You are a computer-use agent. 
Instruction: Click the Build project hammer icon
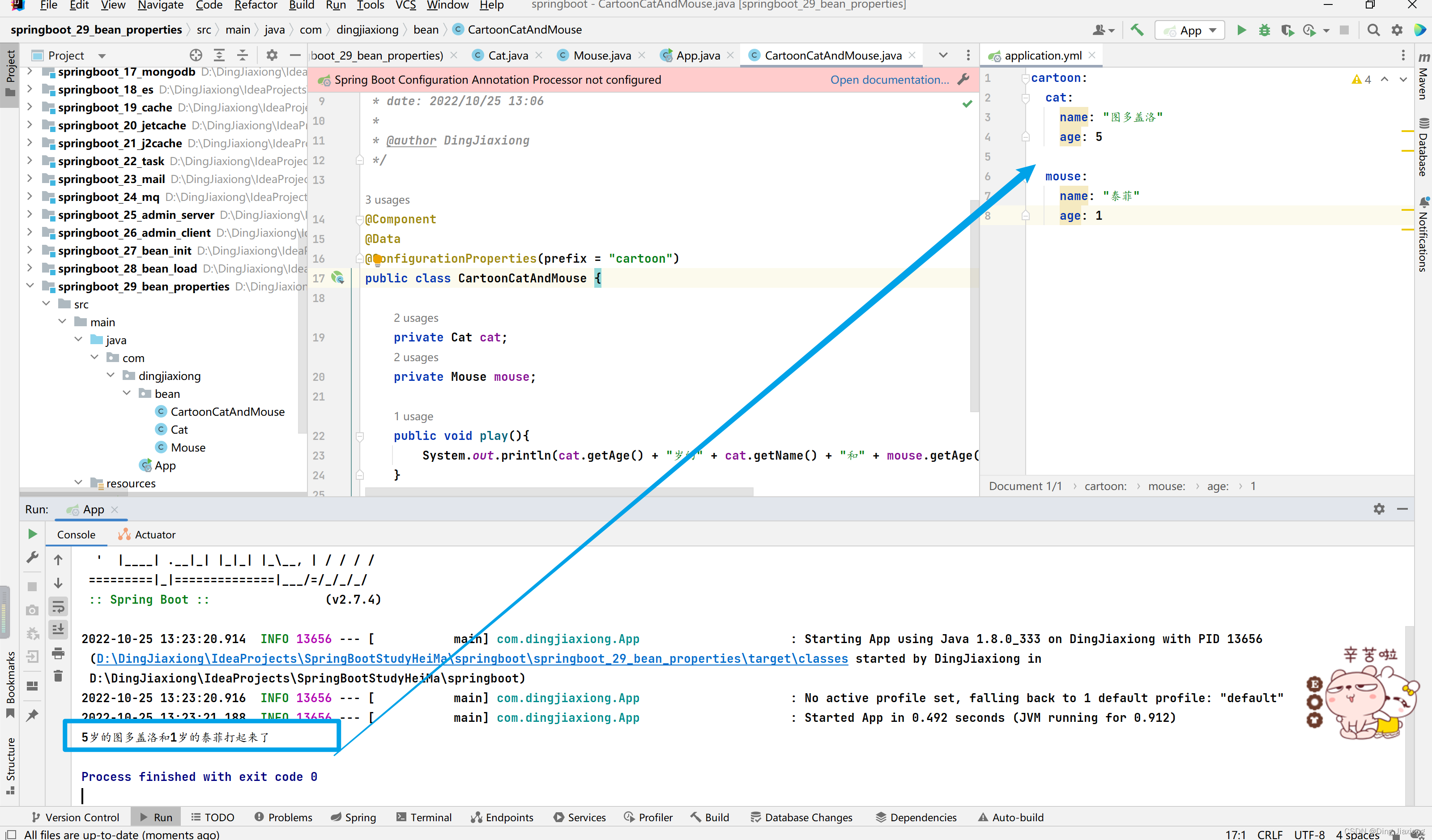(x=1137, y=30)
